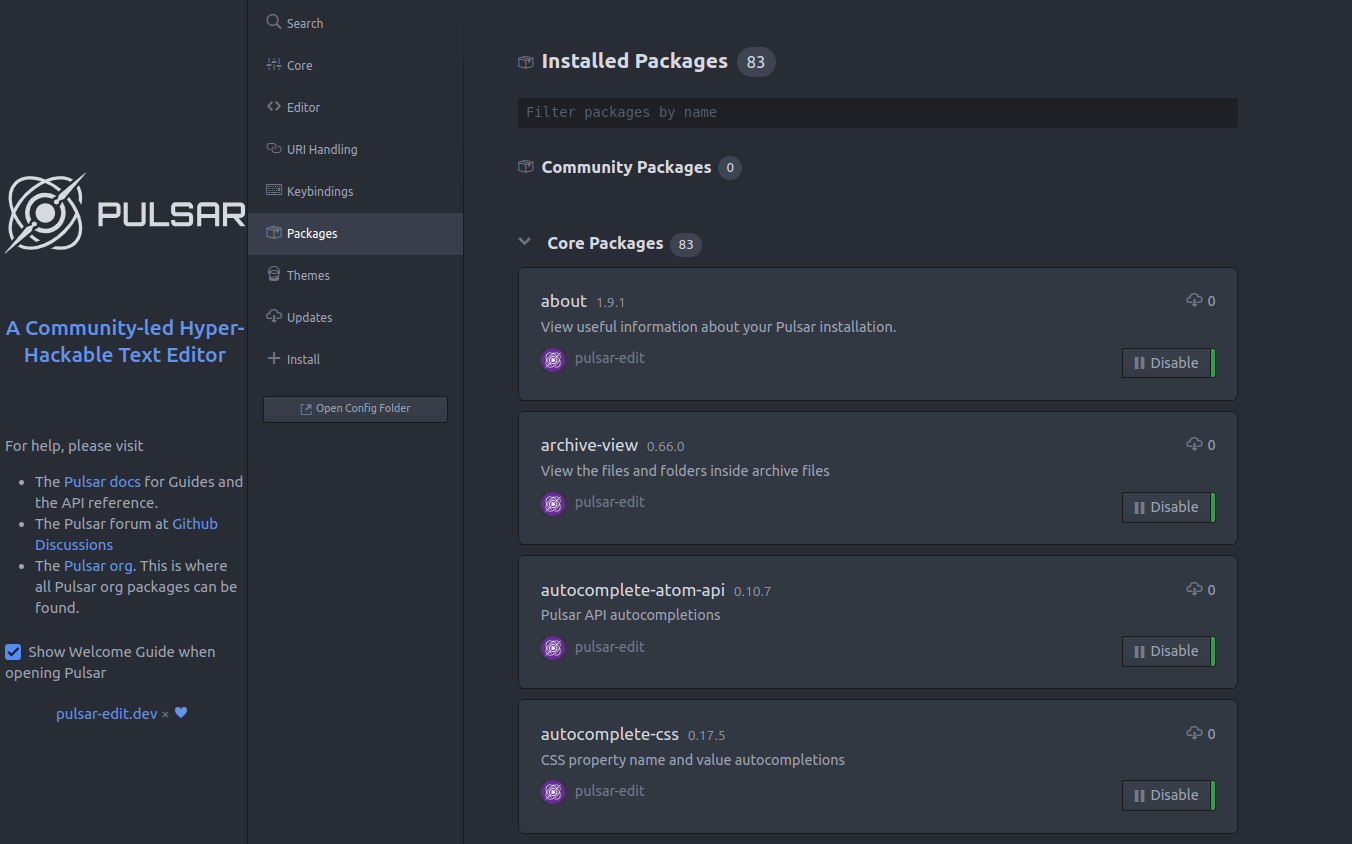Click the blue heart icon
Viewport: 1352px width, 844px height.
coord(181,713)
